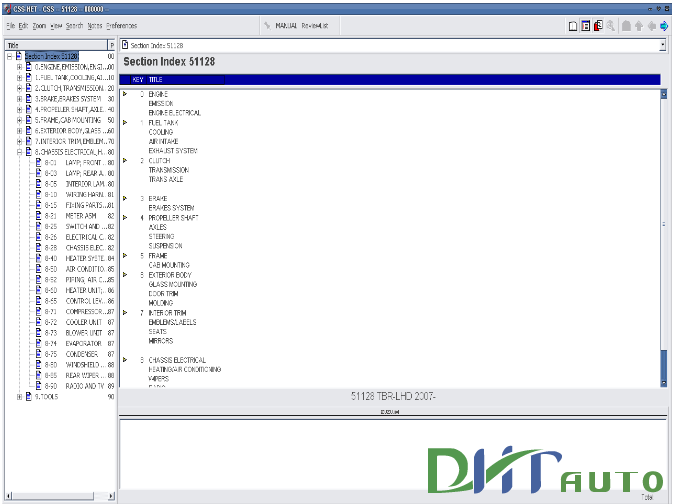The width and height of the screenshot is (674, 504).
Task: Click the KEY column header
Action: (x=138, y=79)
